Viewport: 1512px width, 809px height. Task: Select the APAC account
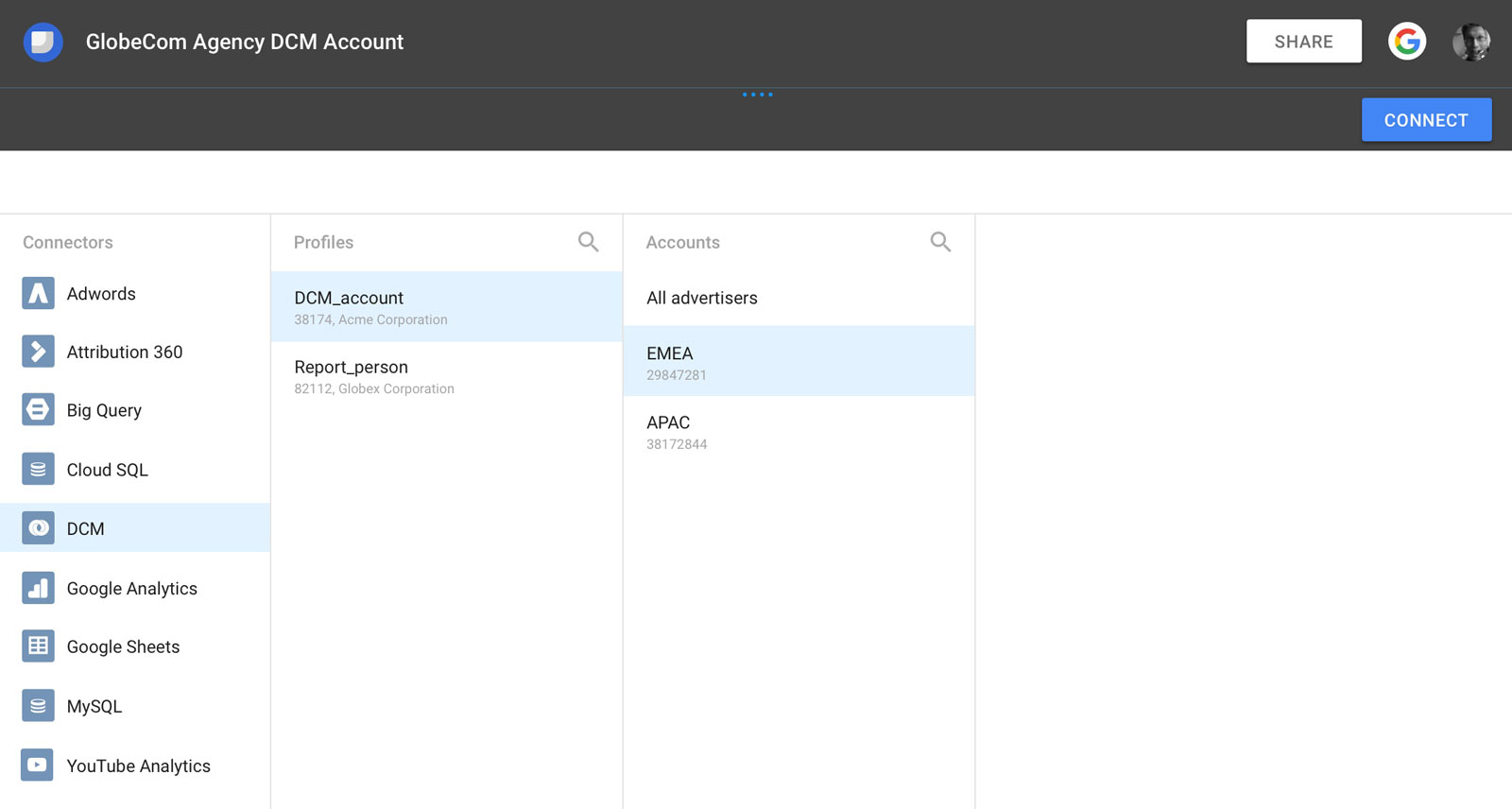pyautogui.click(x=799, y=431)
